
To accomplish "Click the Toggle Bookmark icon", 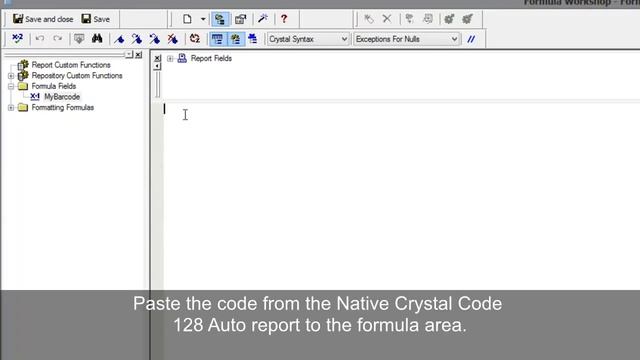I will pos(119,39).
